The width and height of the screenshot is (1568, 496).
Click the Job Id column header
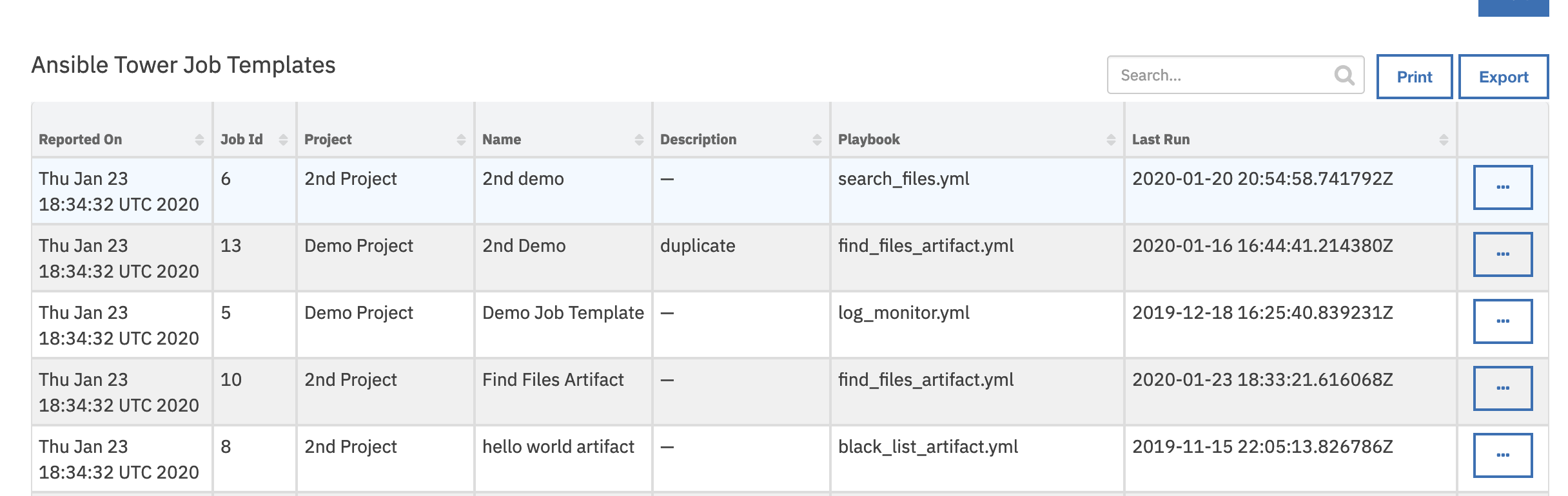(255, 131)
